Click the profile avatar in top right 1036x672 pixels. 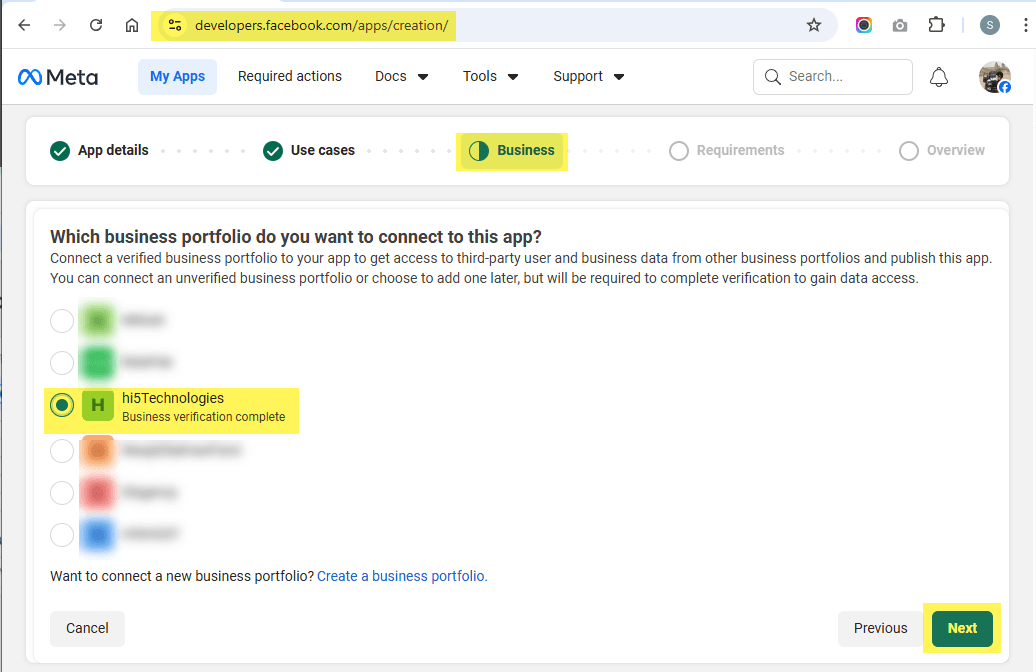pyautogui.click(x=994, y=76)
